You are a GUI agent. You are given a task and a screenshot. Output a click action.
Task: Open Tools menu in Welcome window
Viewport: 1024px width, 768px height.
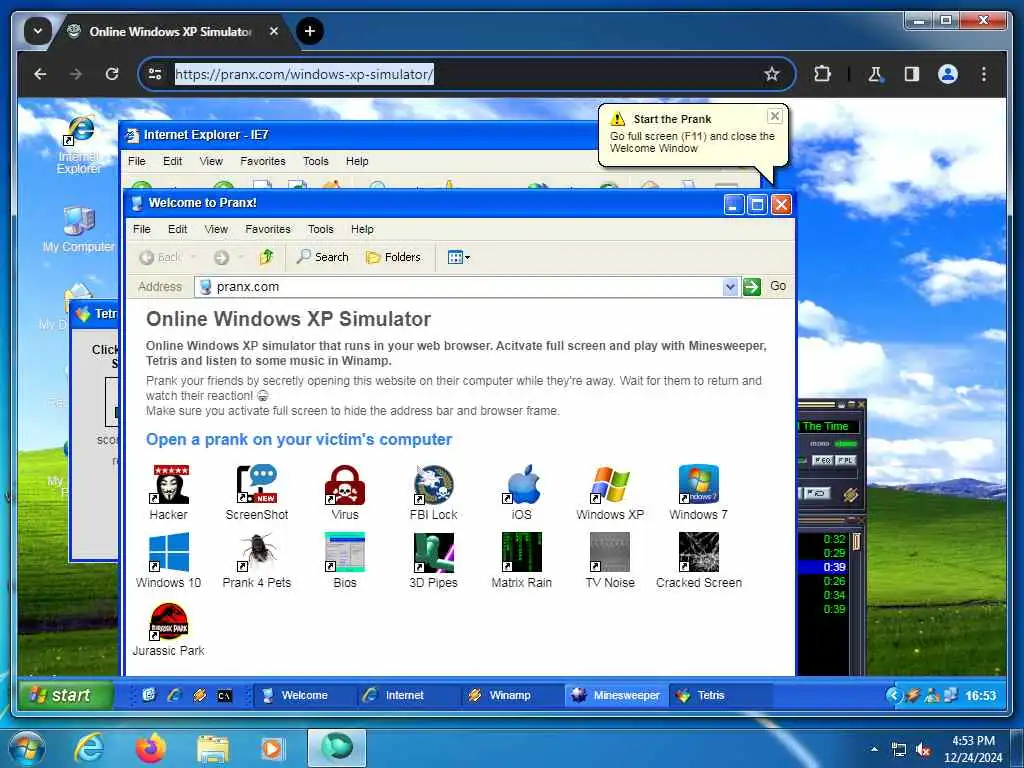321,229
